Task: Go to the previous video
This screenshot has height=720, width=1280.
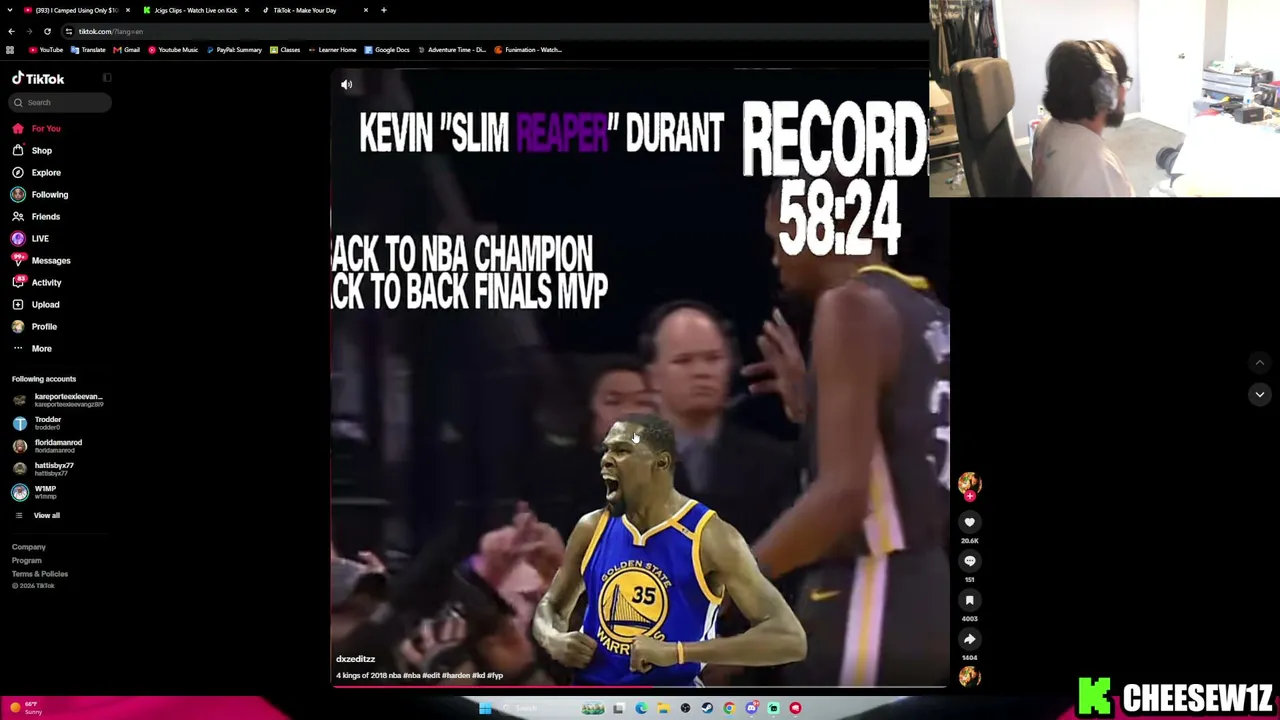Action: [x=1259, y=362]
